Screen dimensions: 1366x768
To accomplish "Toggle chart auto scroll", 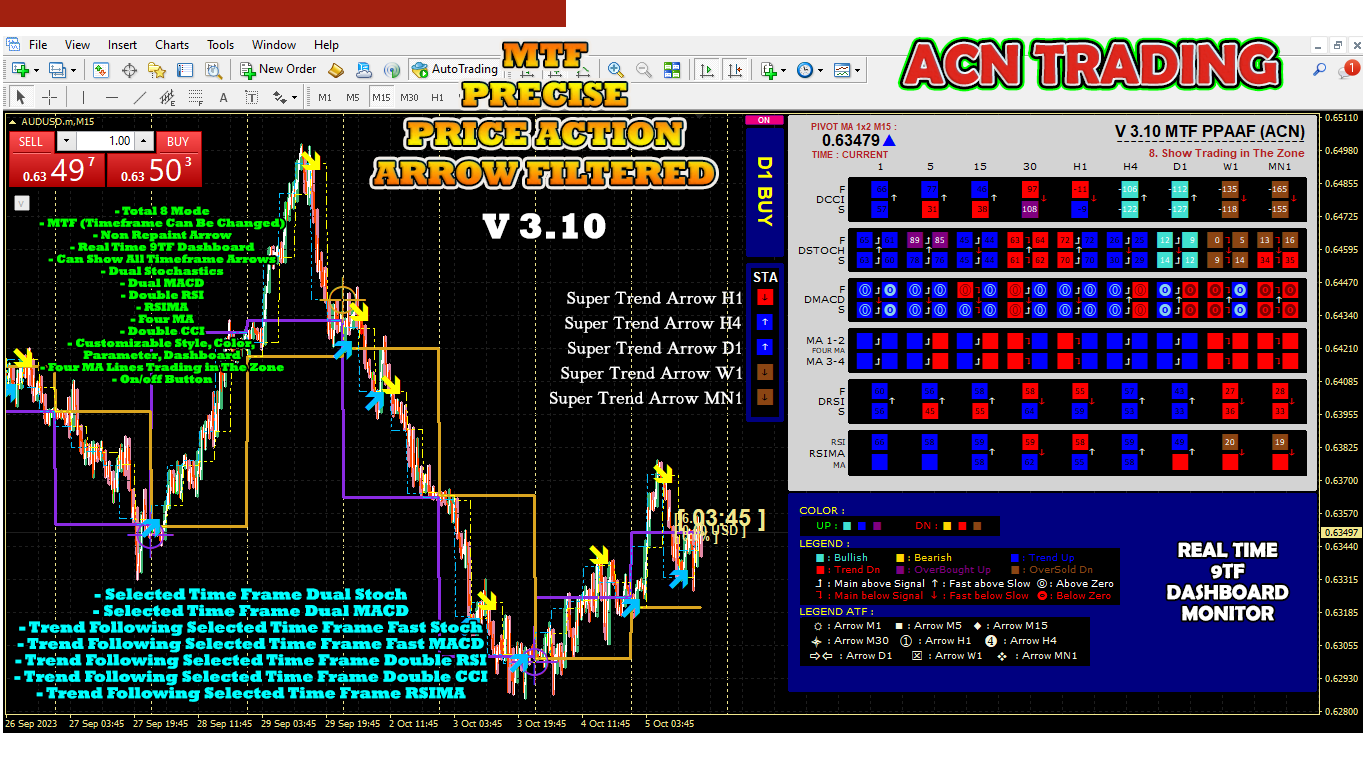I will [x=707, y=70].
